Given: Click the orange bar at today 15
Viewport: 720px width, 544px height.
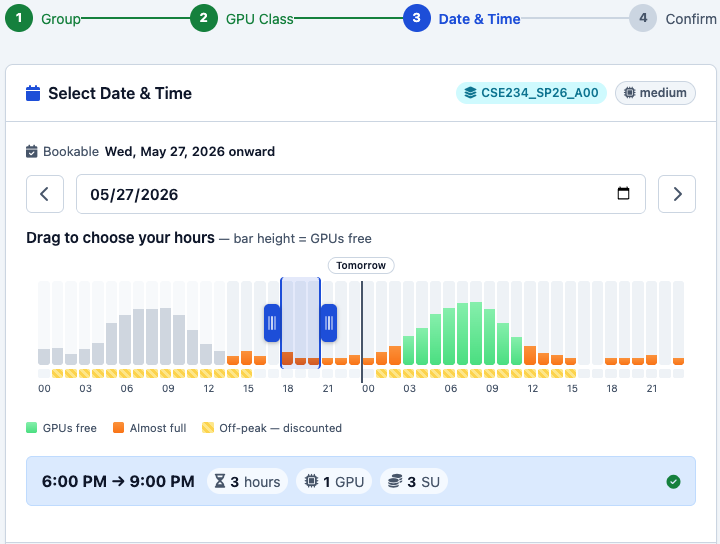Looking at the screenshot, I should 247,358.
